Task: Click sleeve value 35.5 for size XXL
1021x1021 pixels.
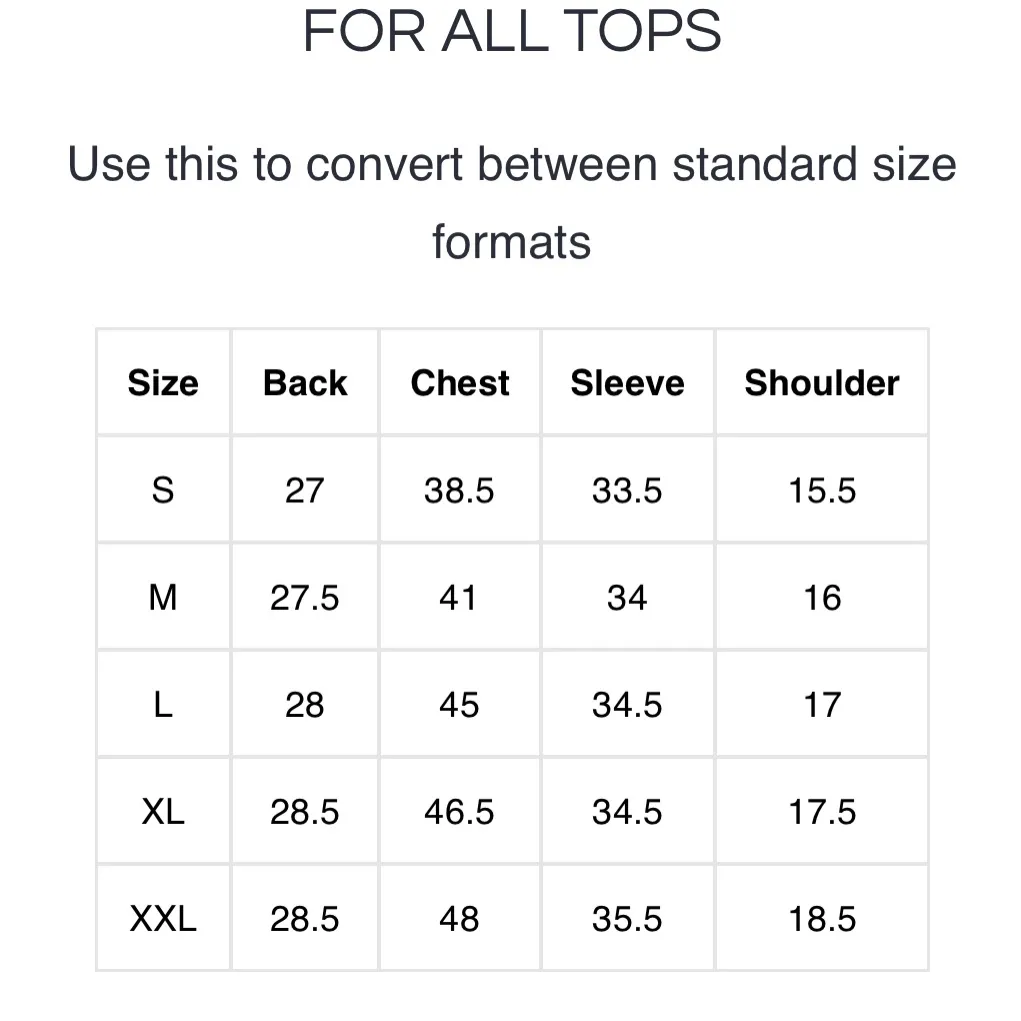Action: click(627, 919)
